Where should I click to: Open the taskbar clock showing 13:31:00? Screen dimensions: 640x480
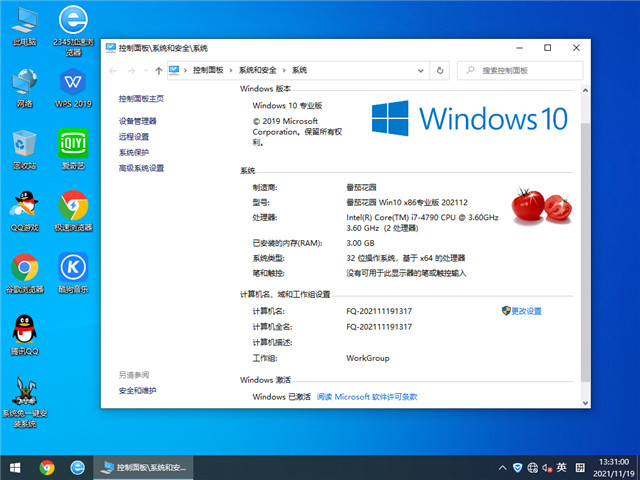point(613,468)
